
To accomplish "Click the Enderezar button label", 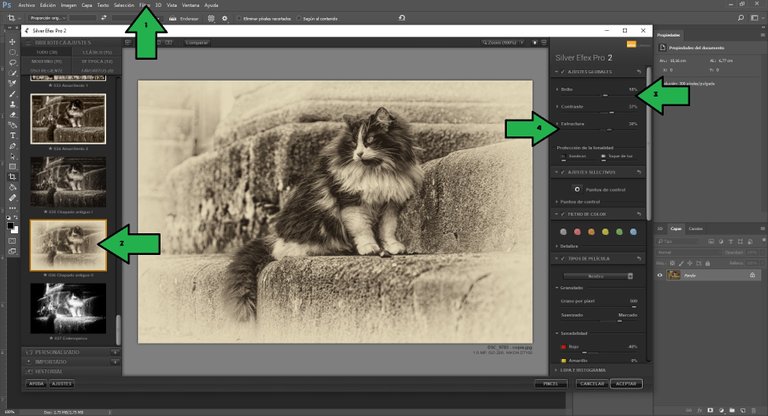I will pos(189,19).
